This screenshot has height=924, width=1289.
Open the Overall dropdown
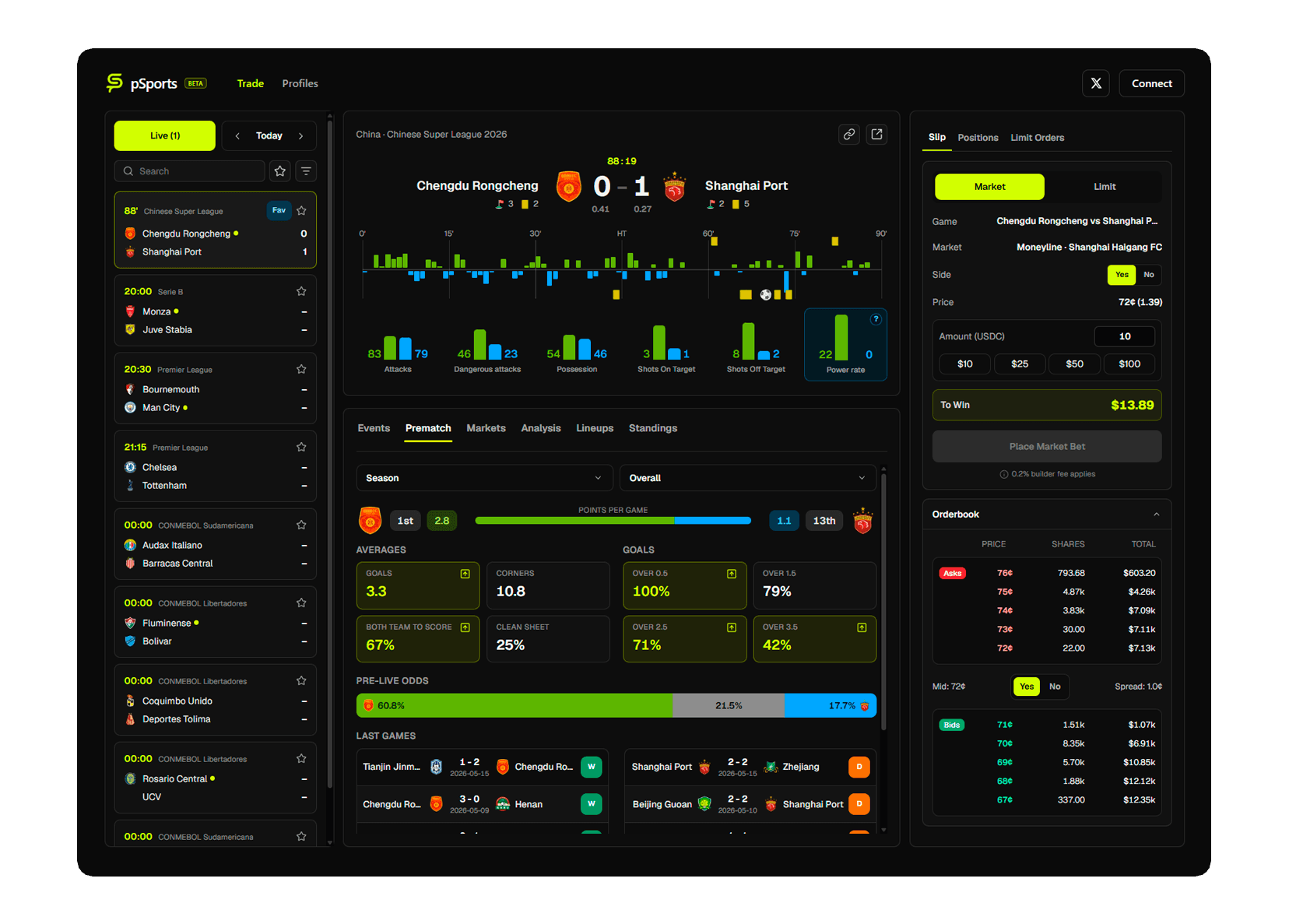click(x=747, y=478)
